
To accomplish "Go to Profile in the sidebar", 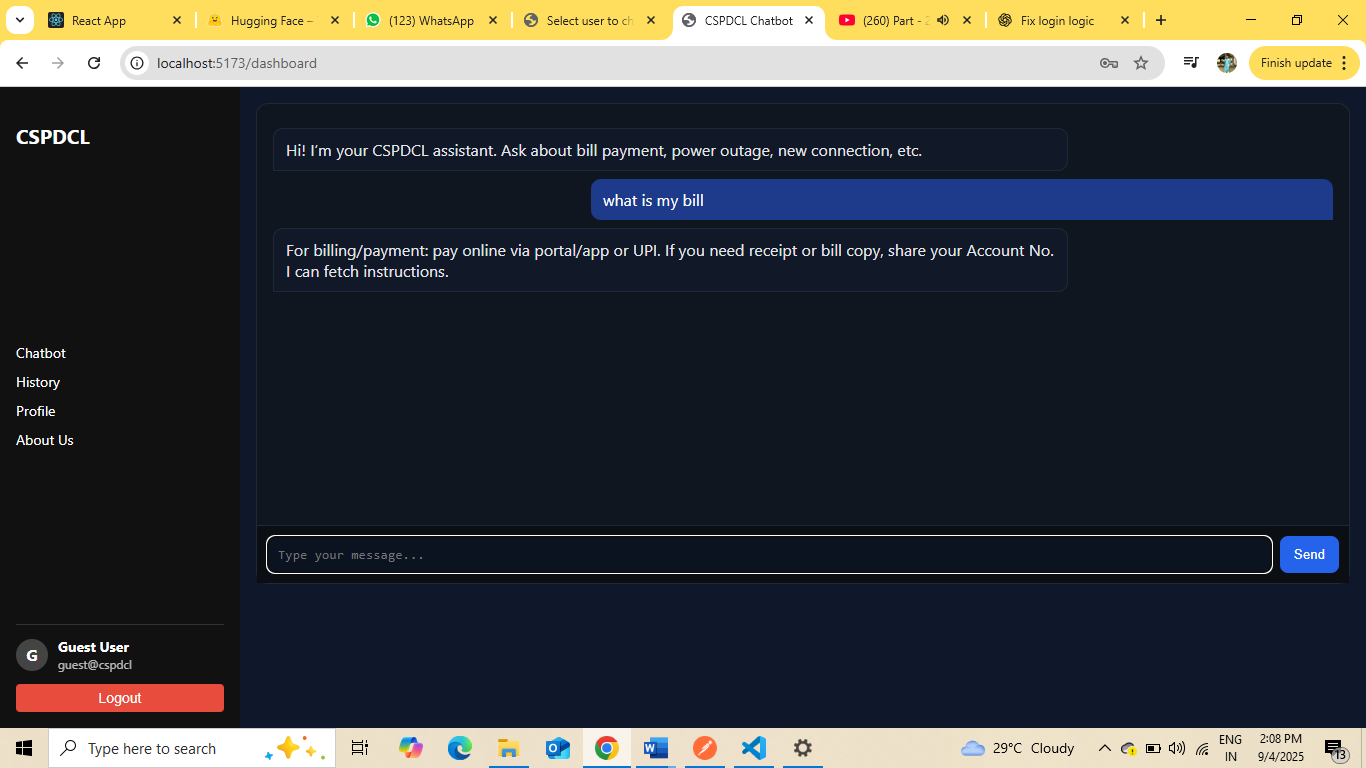I will pos(36,411).
